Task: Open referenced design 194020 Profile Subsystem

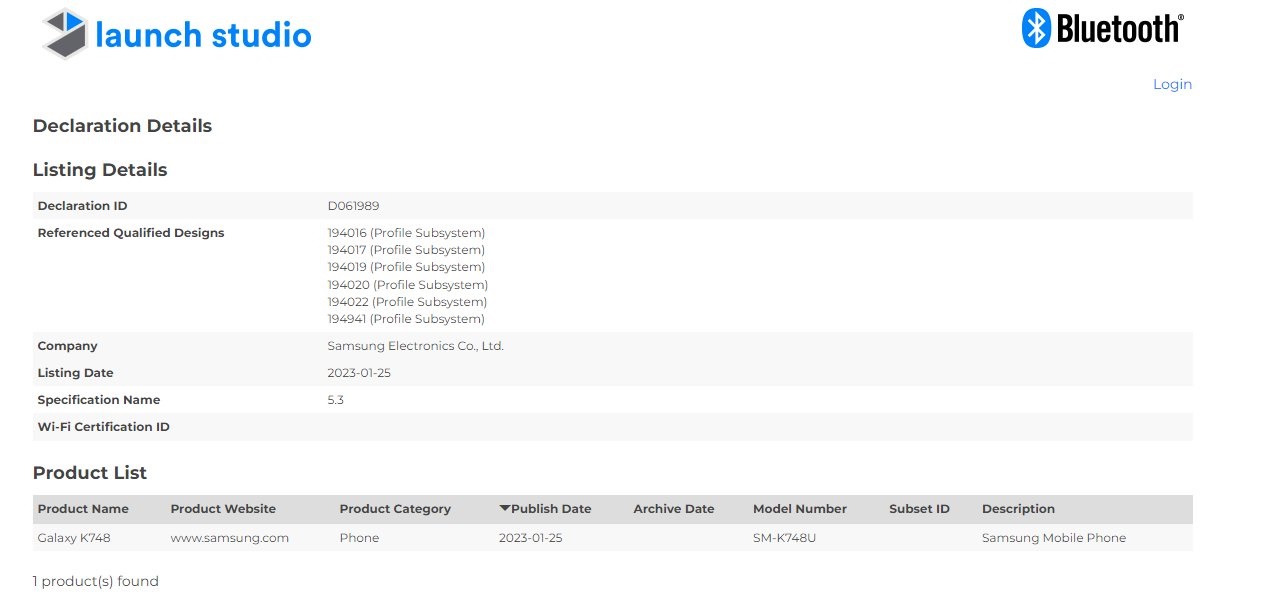Action: 407,285
